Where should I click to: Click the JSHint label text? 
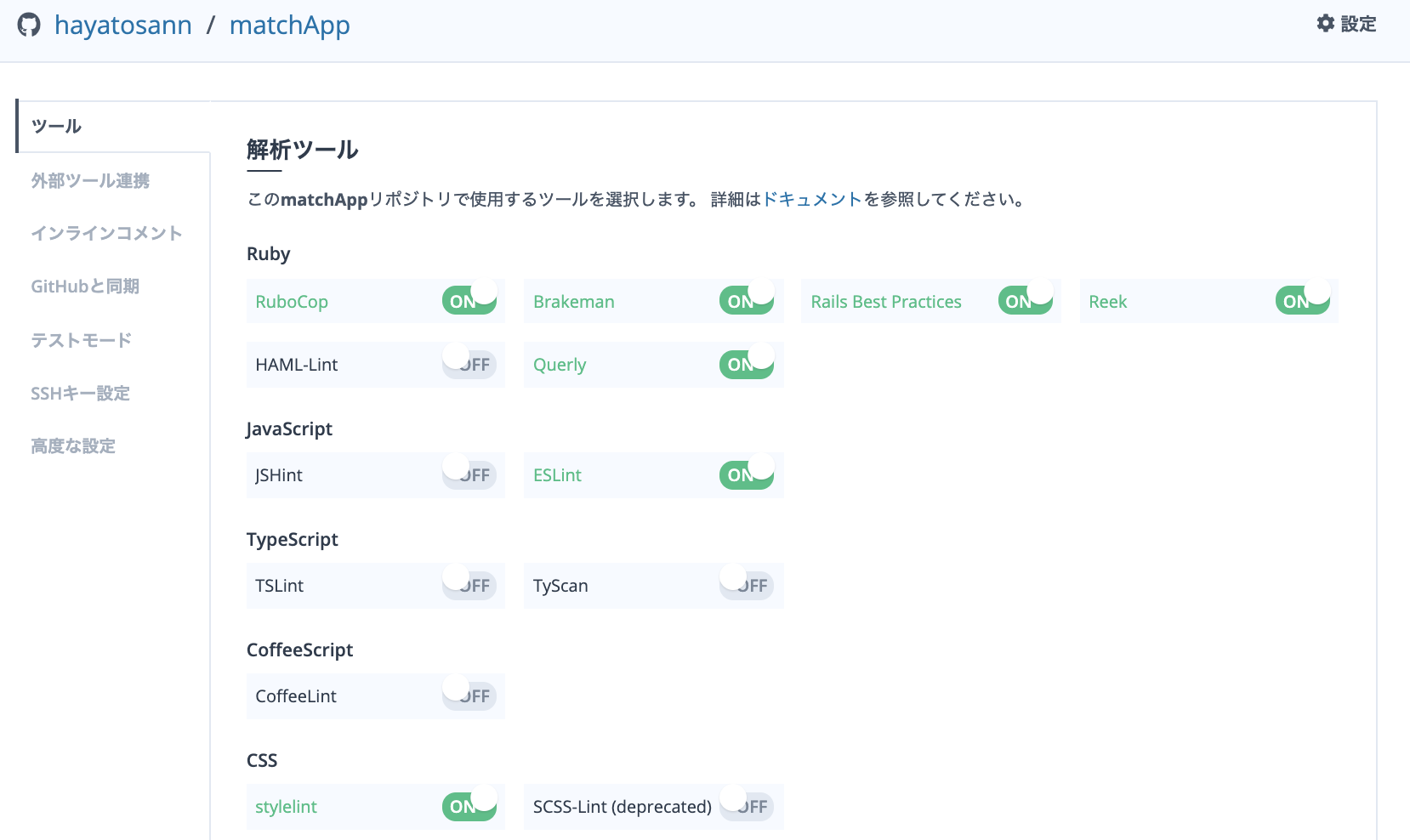[x=279, y=475]
